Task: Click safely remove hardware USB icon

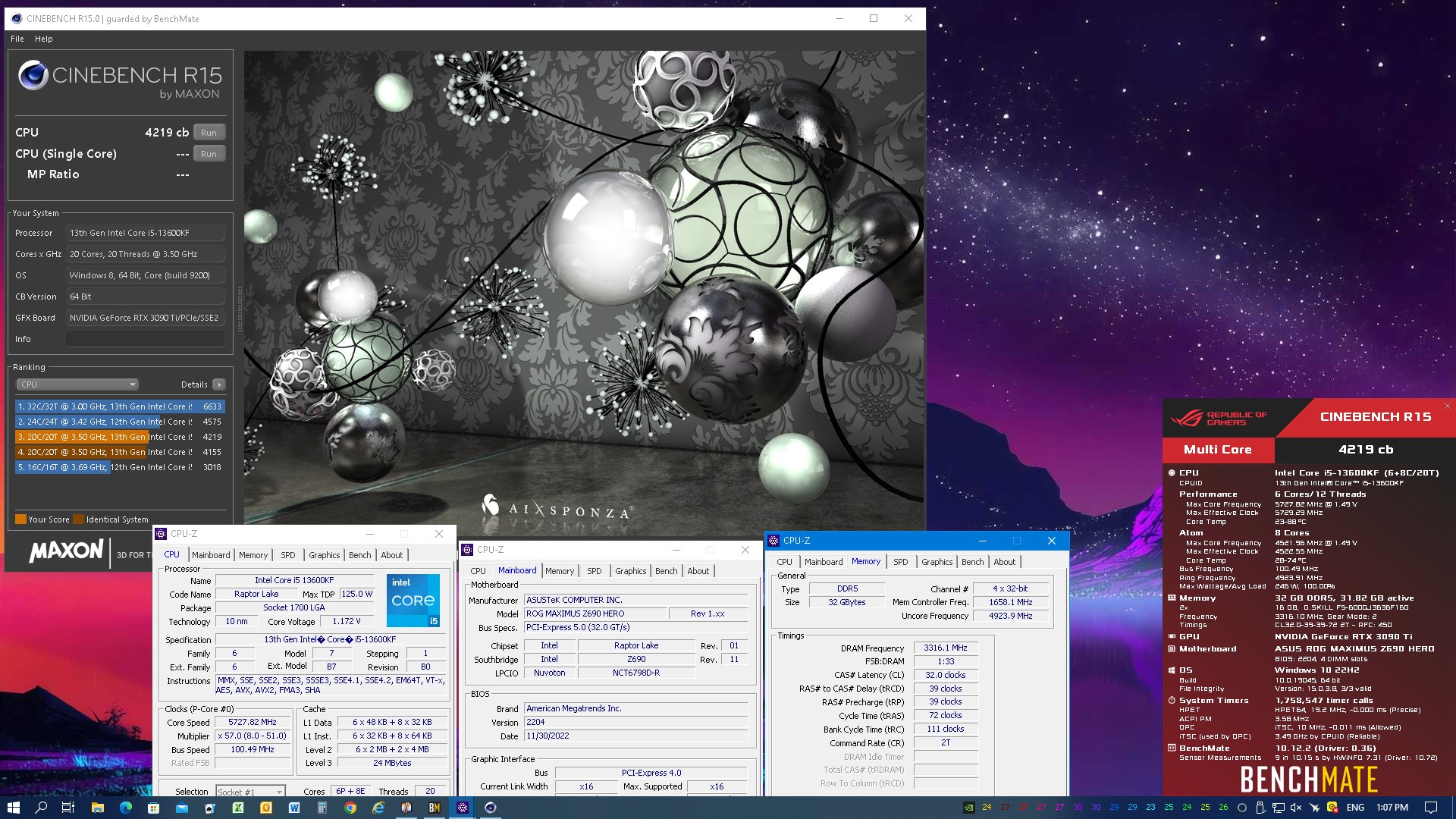Action: coord(1260,808)
